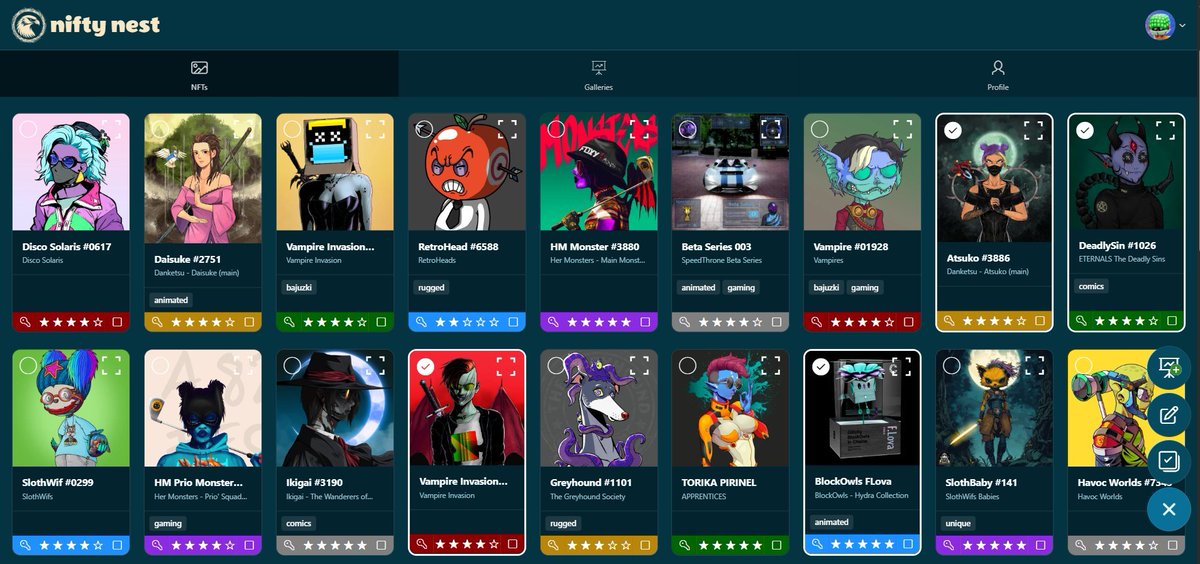Image resolution: width=1200 pixels, height=564 pixels.
Task: Click key icon on BlockOwls FLova card
Action: (818, 545)
